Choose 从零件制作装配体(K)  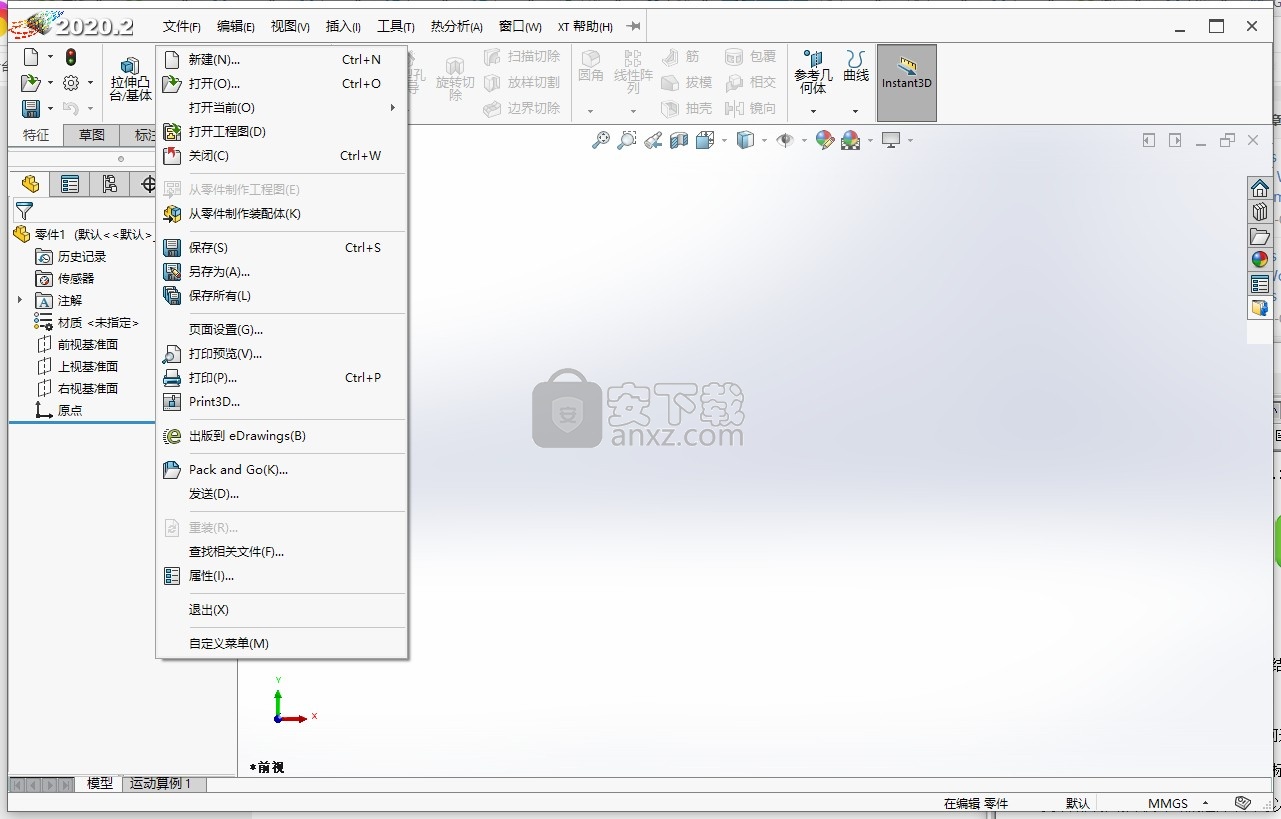click(x=281, y=214)
